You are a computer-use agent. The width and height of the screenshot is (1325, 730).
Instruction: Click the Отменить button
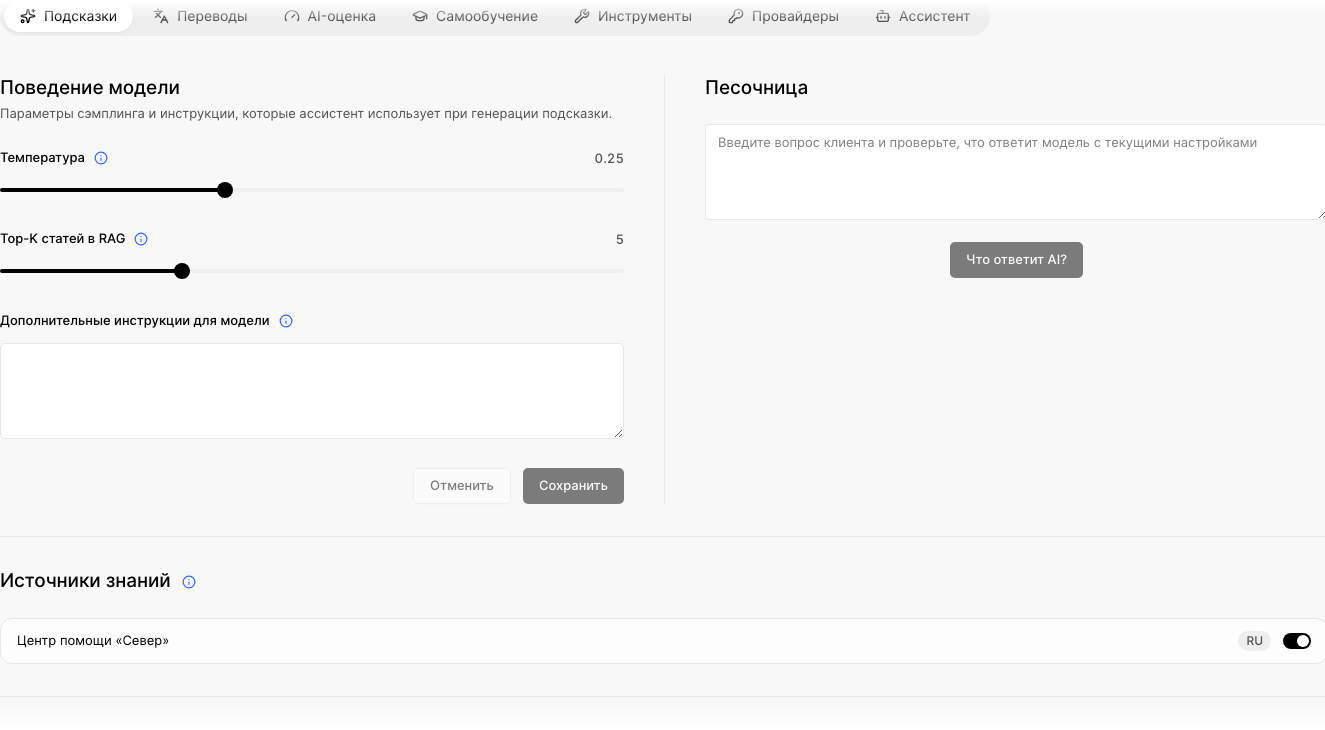pyautogui.click(x=462, y=486)
